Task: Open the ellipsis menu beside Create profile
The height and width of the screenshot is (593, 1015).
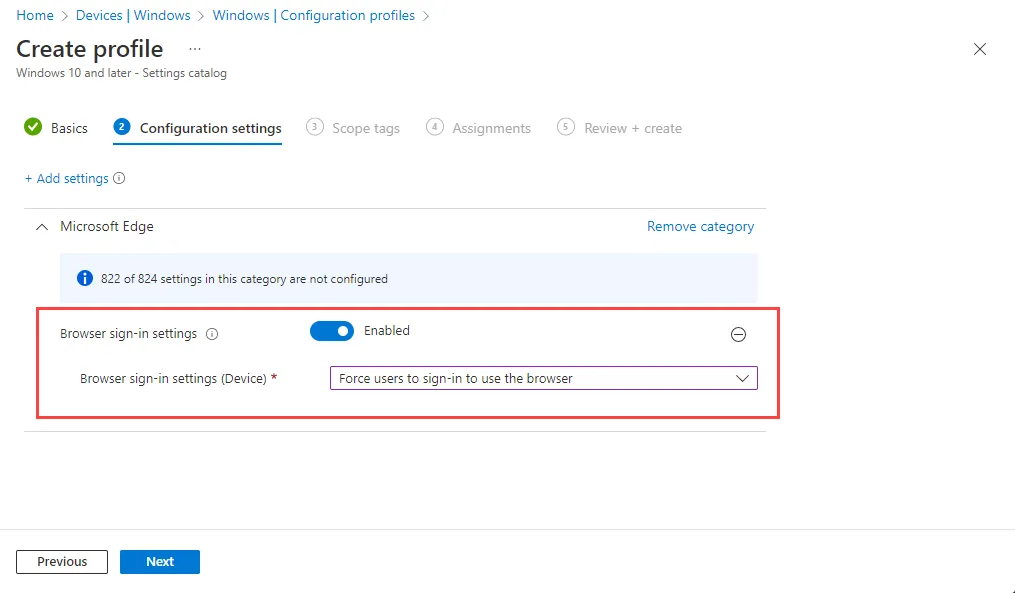Action: point(195,49)
